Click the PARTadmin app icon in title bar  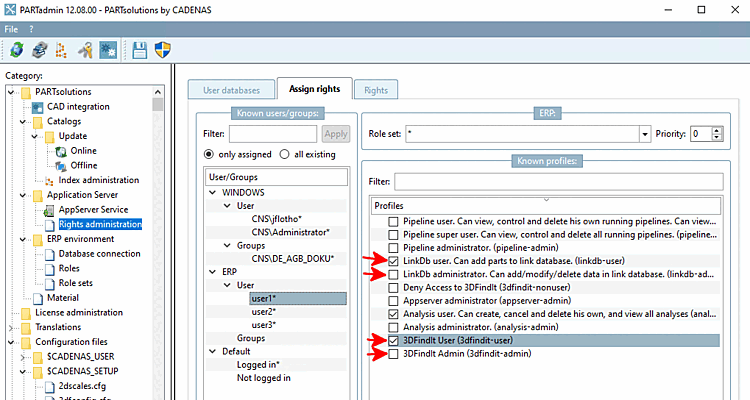10,10
